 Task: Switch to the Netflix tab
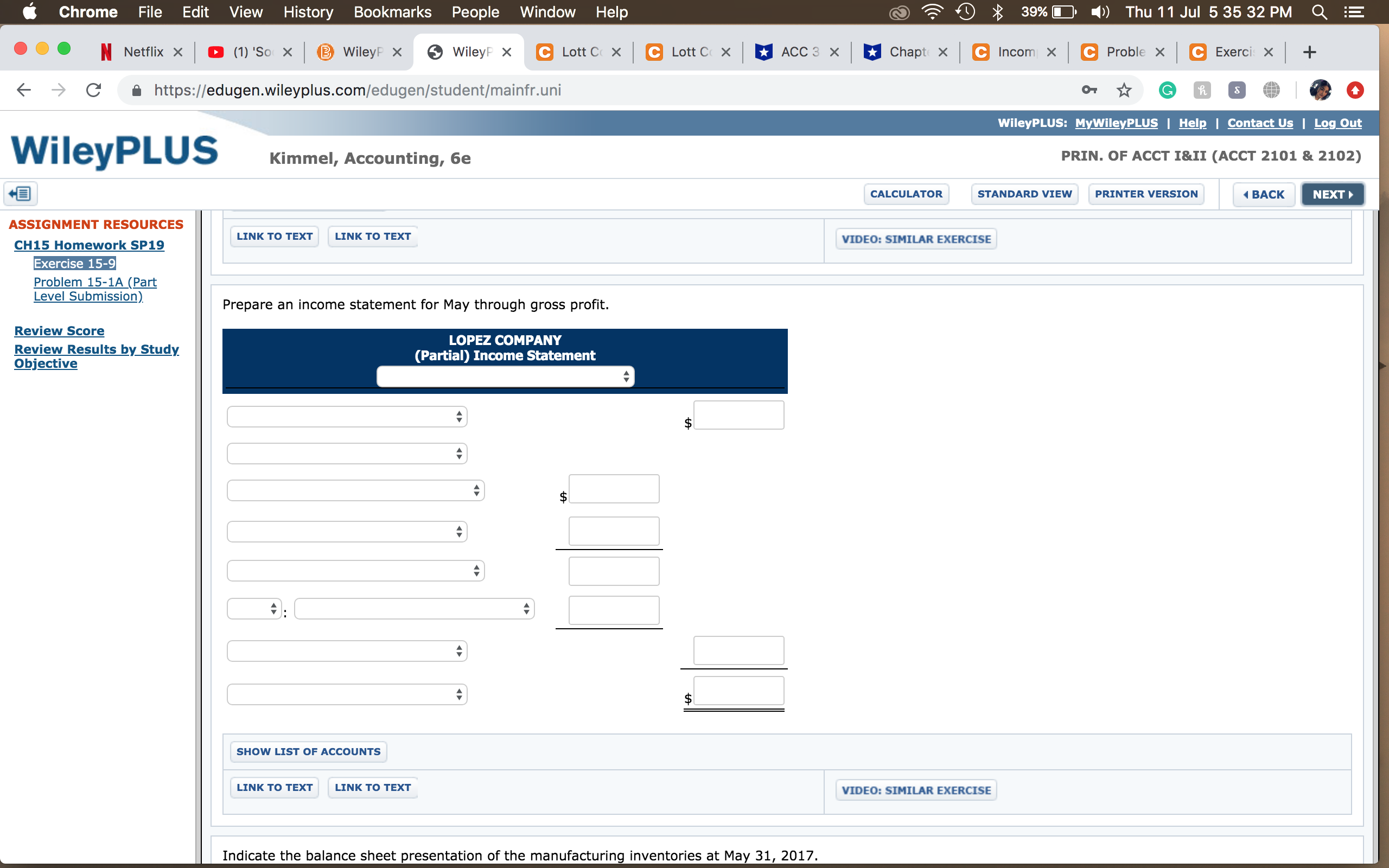142,52
